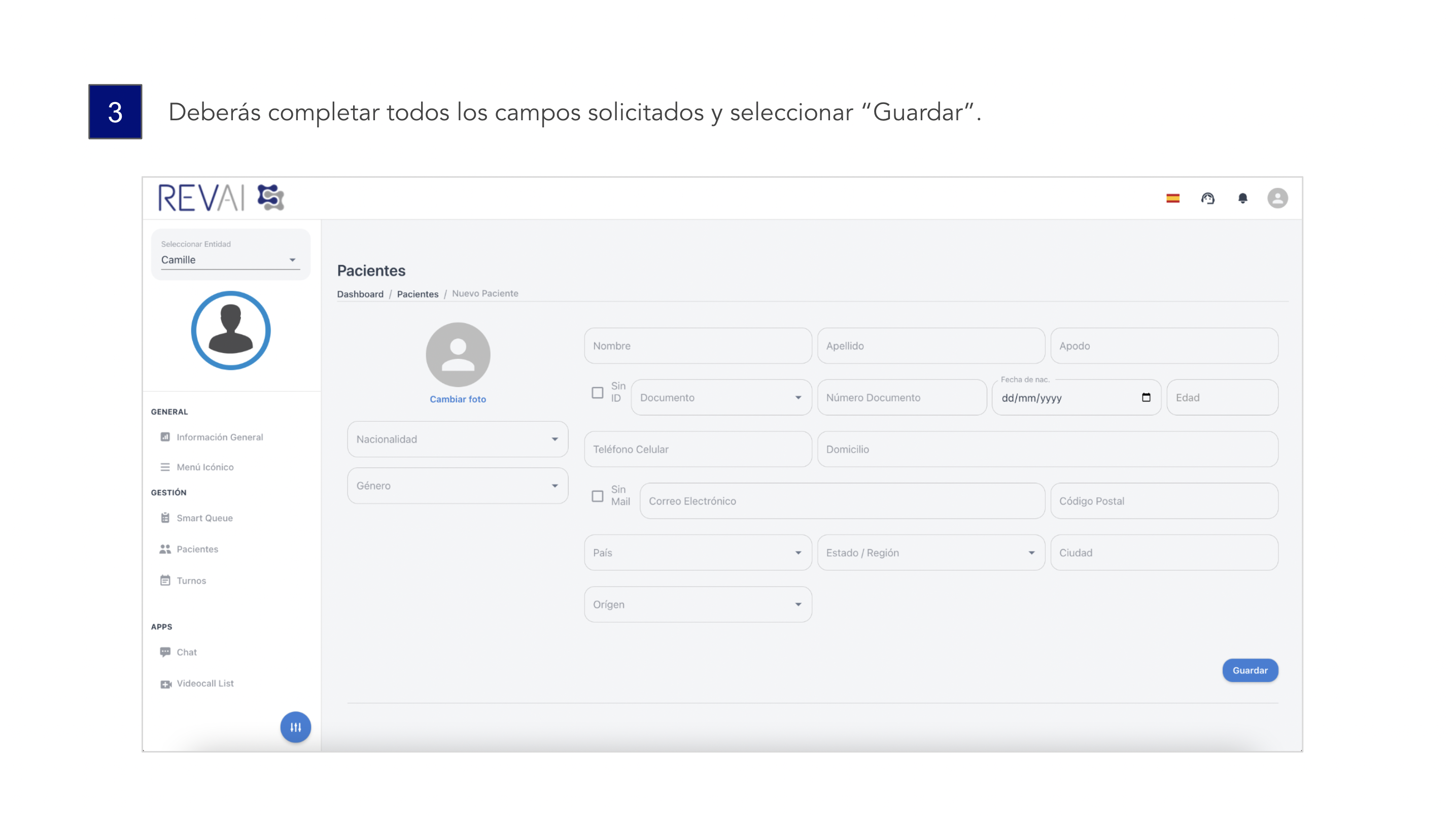Click the Chat speech bubble icon
Viewport: 1456px width, 818px height.
[x=165, y=652]
